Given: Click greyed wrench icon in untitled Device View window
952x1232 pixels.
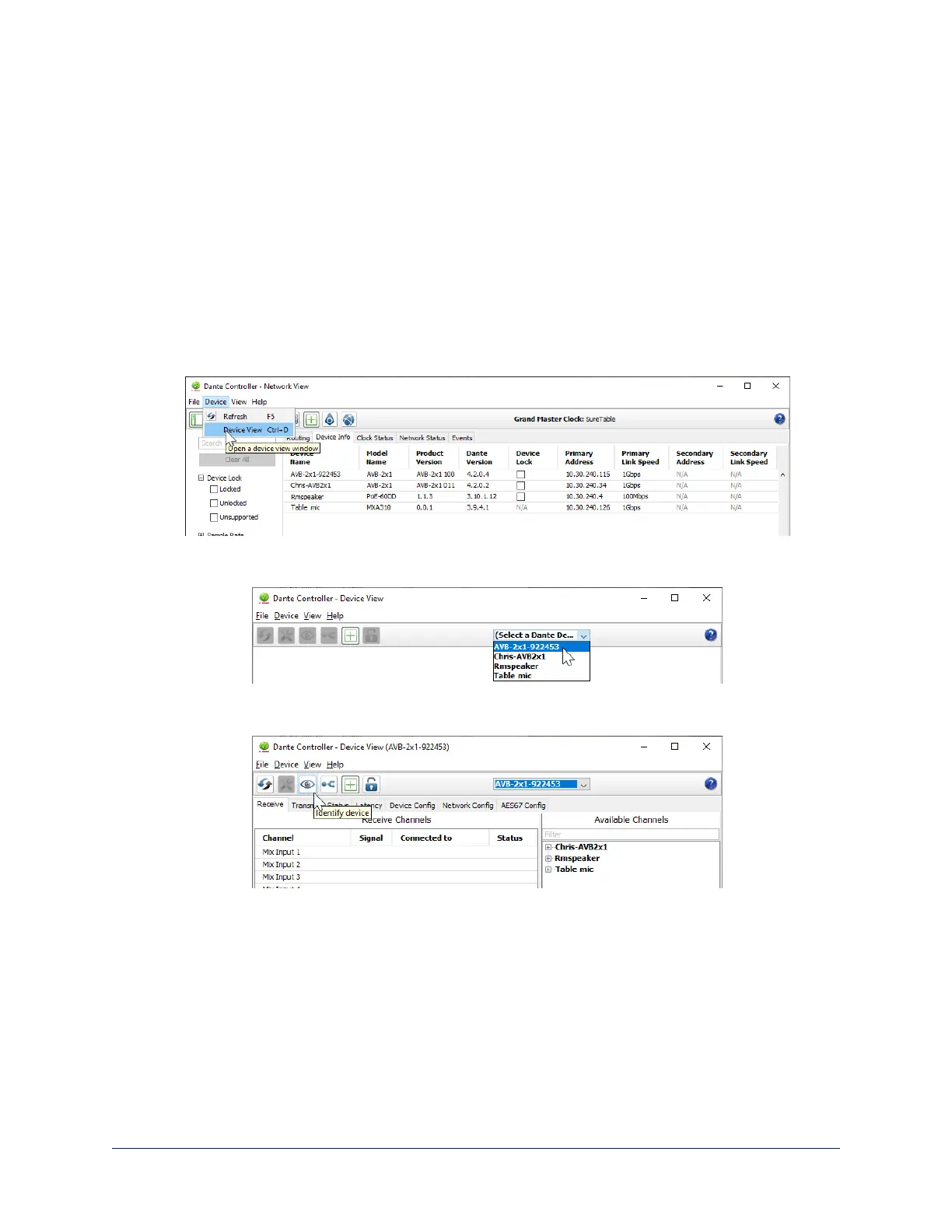Looking at the screenshot, I should [x=286, y=635].
